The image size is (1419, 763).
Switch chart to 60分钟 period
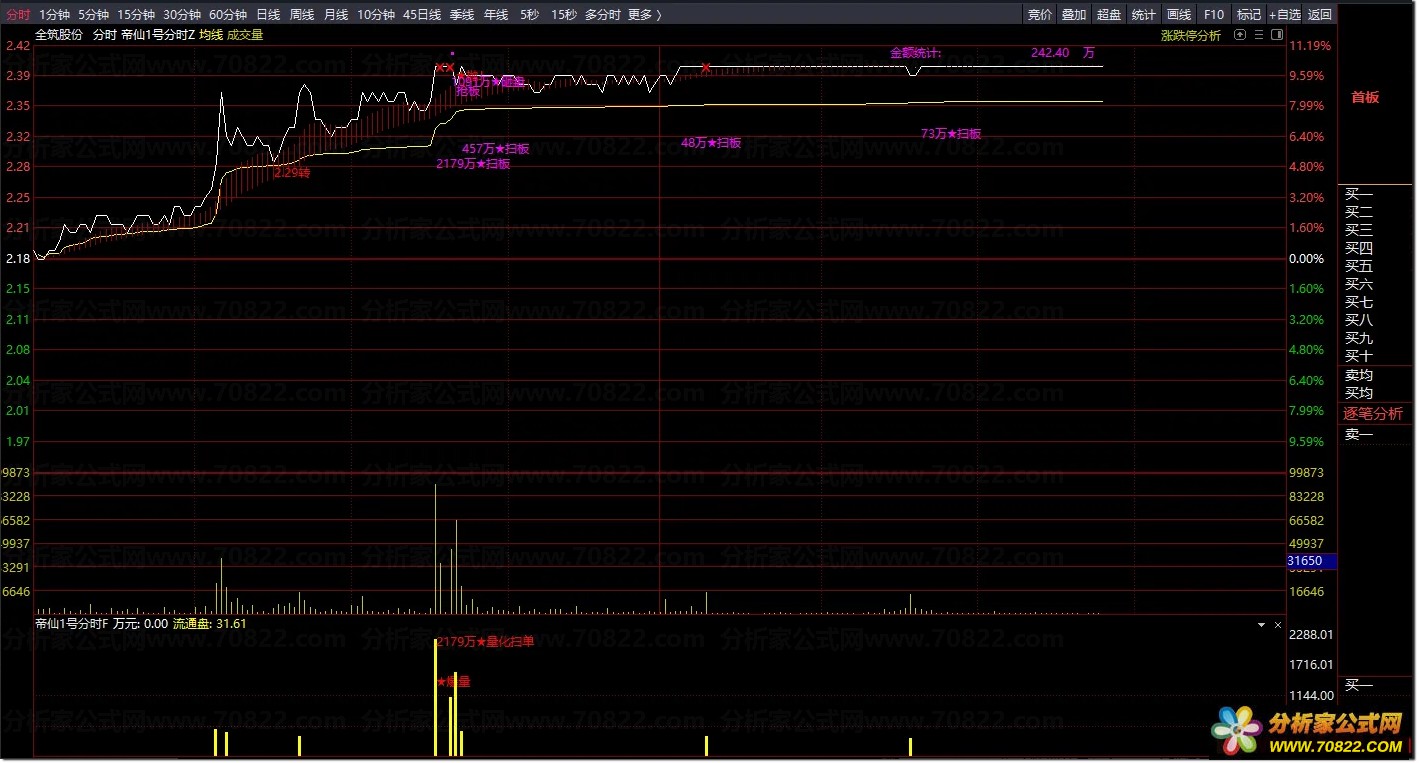(x=228, y=14)
